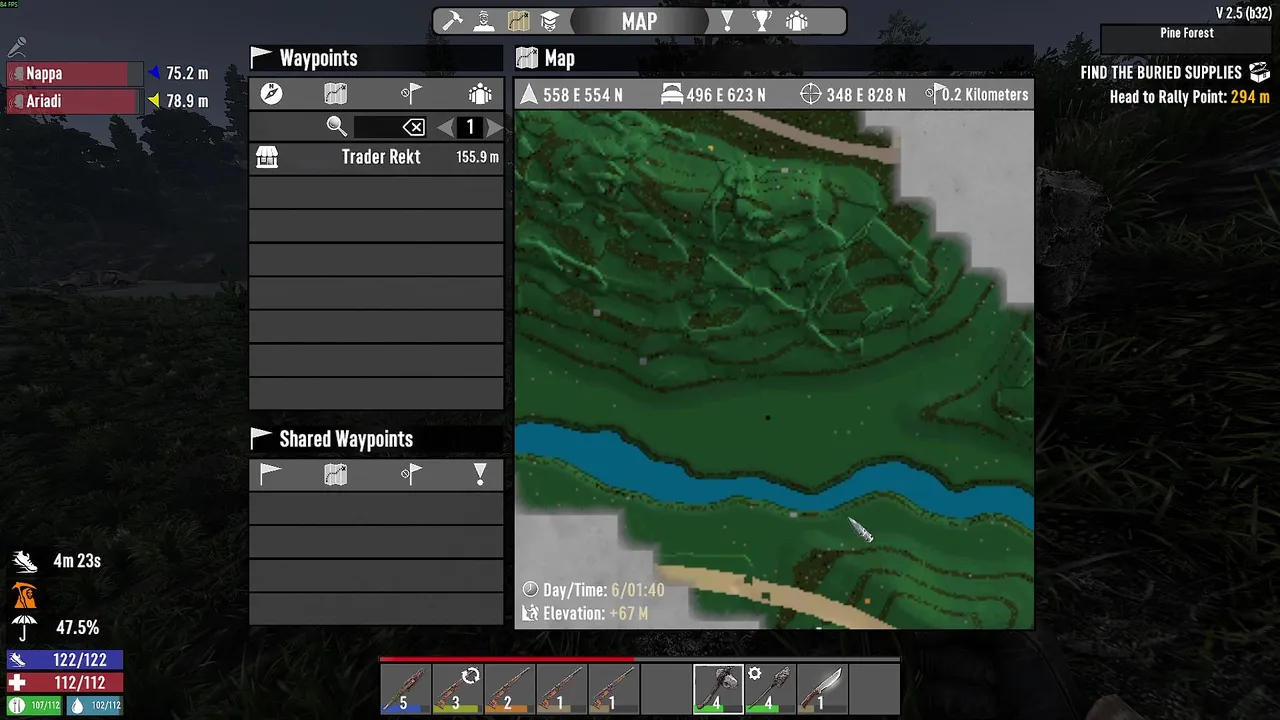Click the exclamation icon in Shared Waypoints toolbar
The width and height of the screenshot is (1280, 720).
pyautogui.click(x=480, y=475)
